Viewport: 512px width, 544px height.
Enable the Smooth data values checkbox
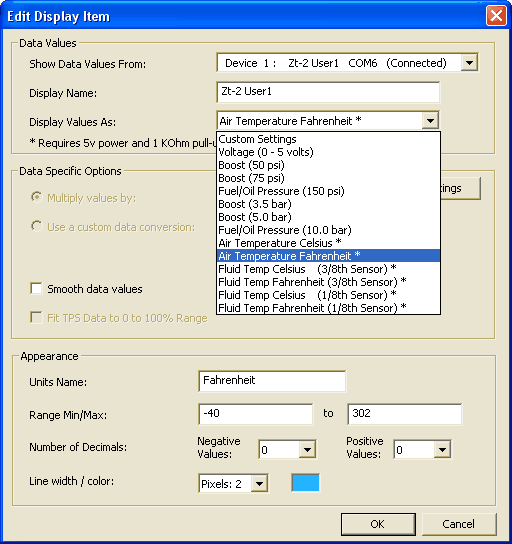click(36, 288)
